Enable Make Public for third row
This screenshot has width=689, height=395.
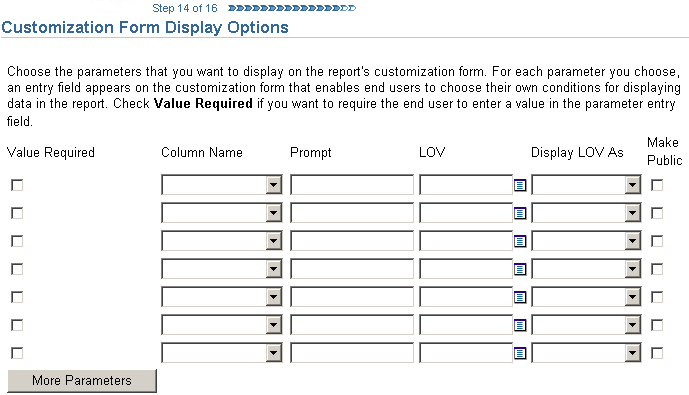click(x=657, y=241)
